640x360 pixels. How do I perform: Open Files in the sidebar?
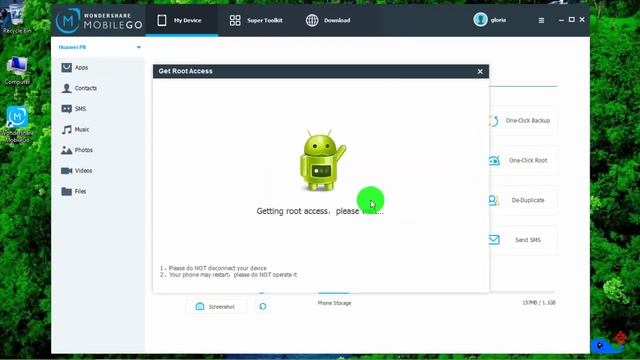coord(74,191)
